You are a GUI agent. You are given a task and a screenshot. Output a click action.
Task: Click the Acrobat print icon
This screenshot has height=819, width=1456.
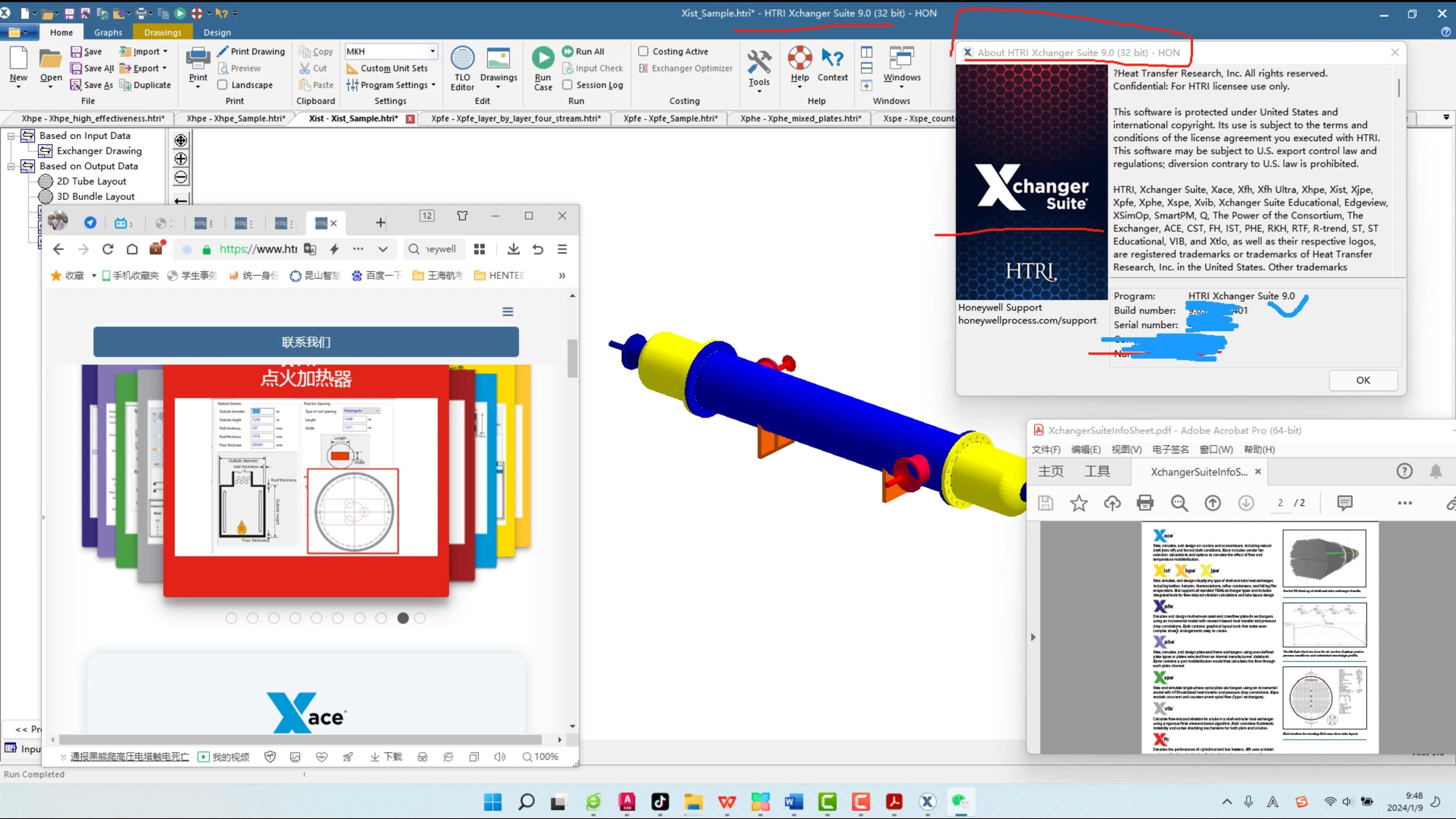coord(1145,502)
